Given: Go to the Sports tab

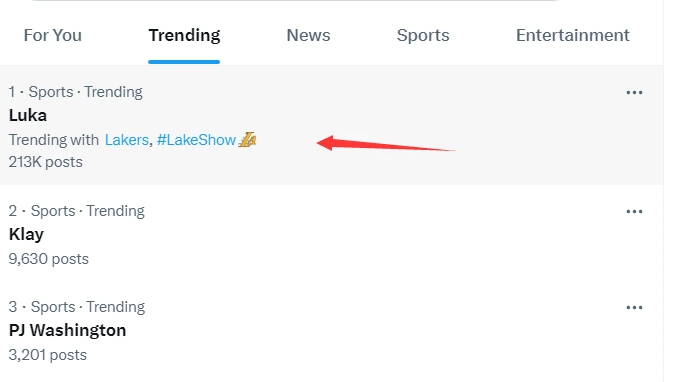Looking at the screenshot, I should tap(423, 35).
